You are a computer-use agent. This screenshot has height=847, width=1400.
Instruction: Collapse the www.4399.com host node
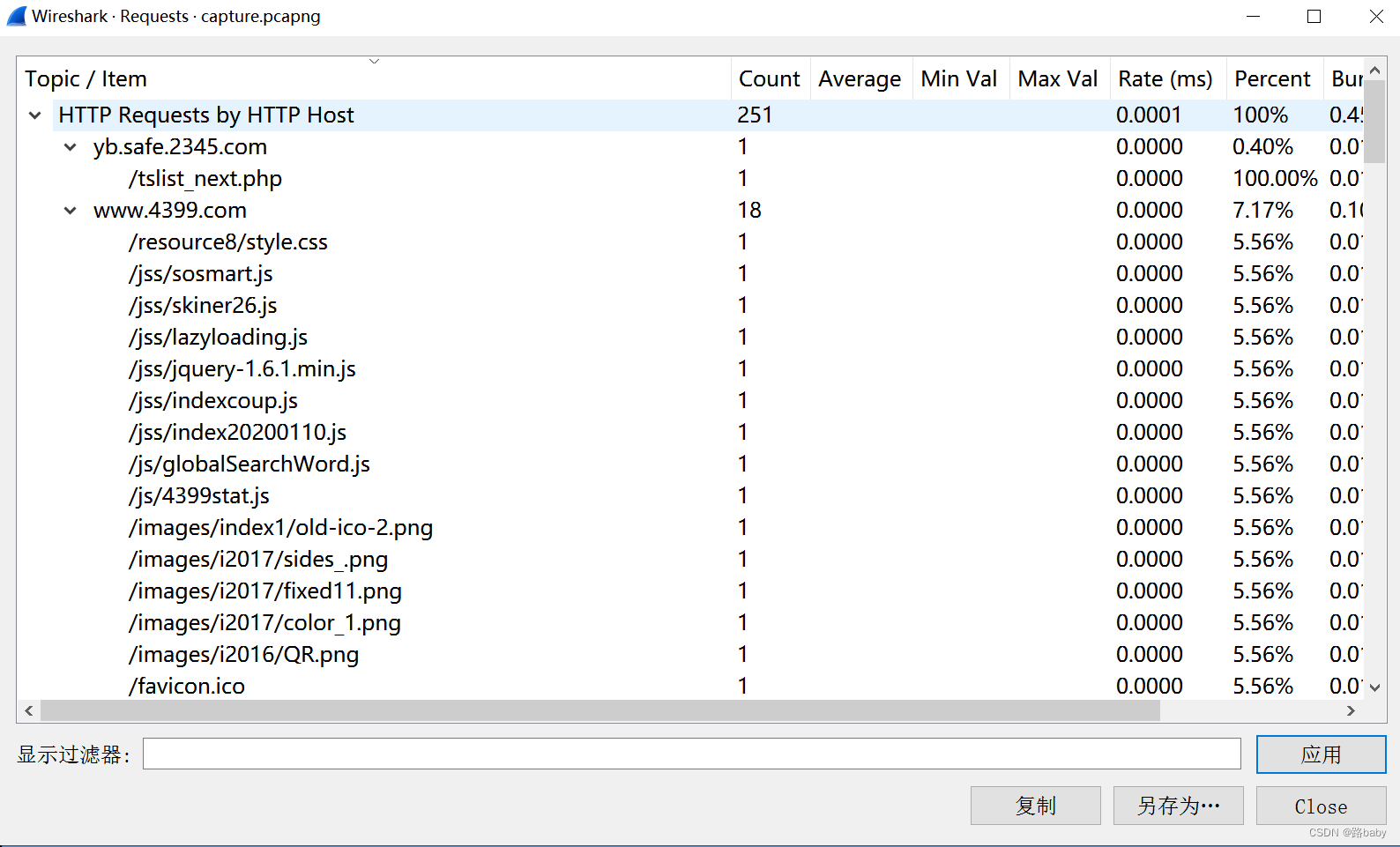point(71,211)
